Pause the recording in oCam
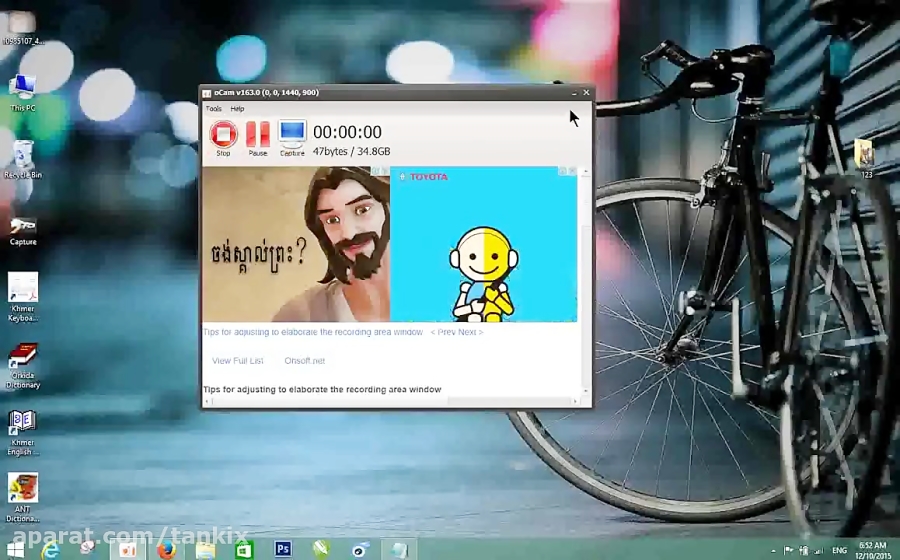The height and width of the screenshot is (560, 900). coord(258,135)
